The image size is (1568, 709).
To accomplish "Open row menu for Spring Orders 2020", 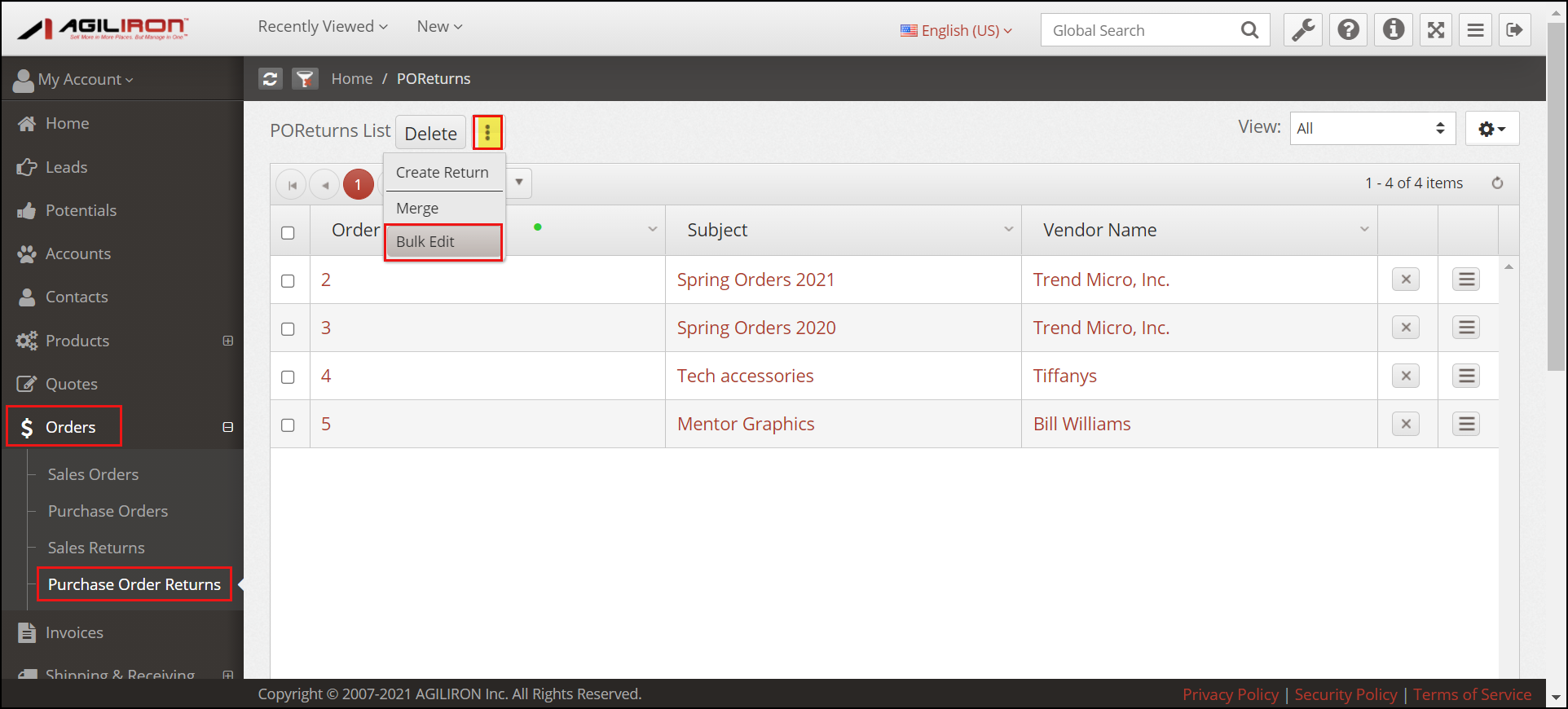I will pos(1466,328).
